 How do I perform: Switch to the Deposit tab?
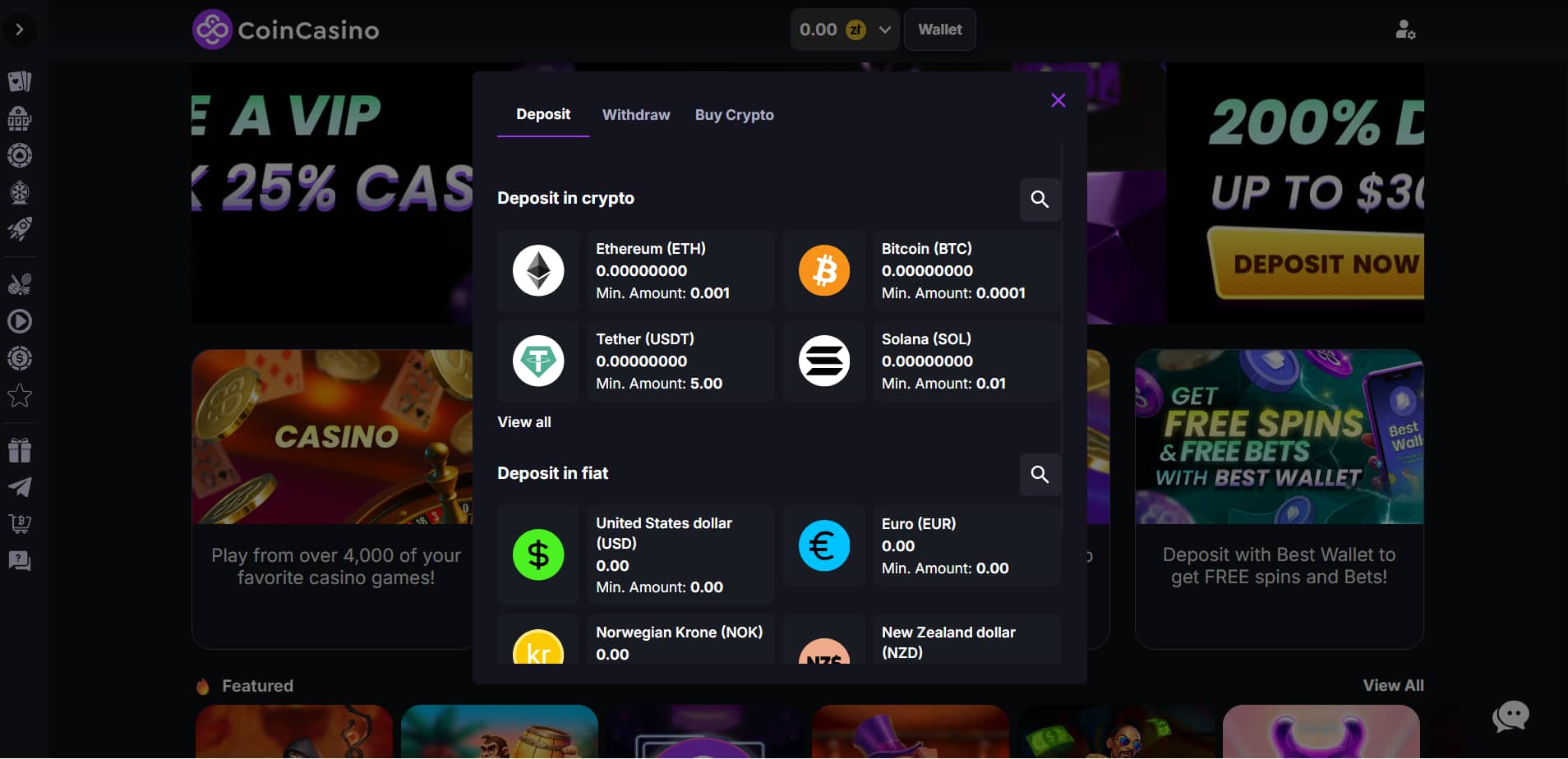point(543,114)
